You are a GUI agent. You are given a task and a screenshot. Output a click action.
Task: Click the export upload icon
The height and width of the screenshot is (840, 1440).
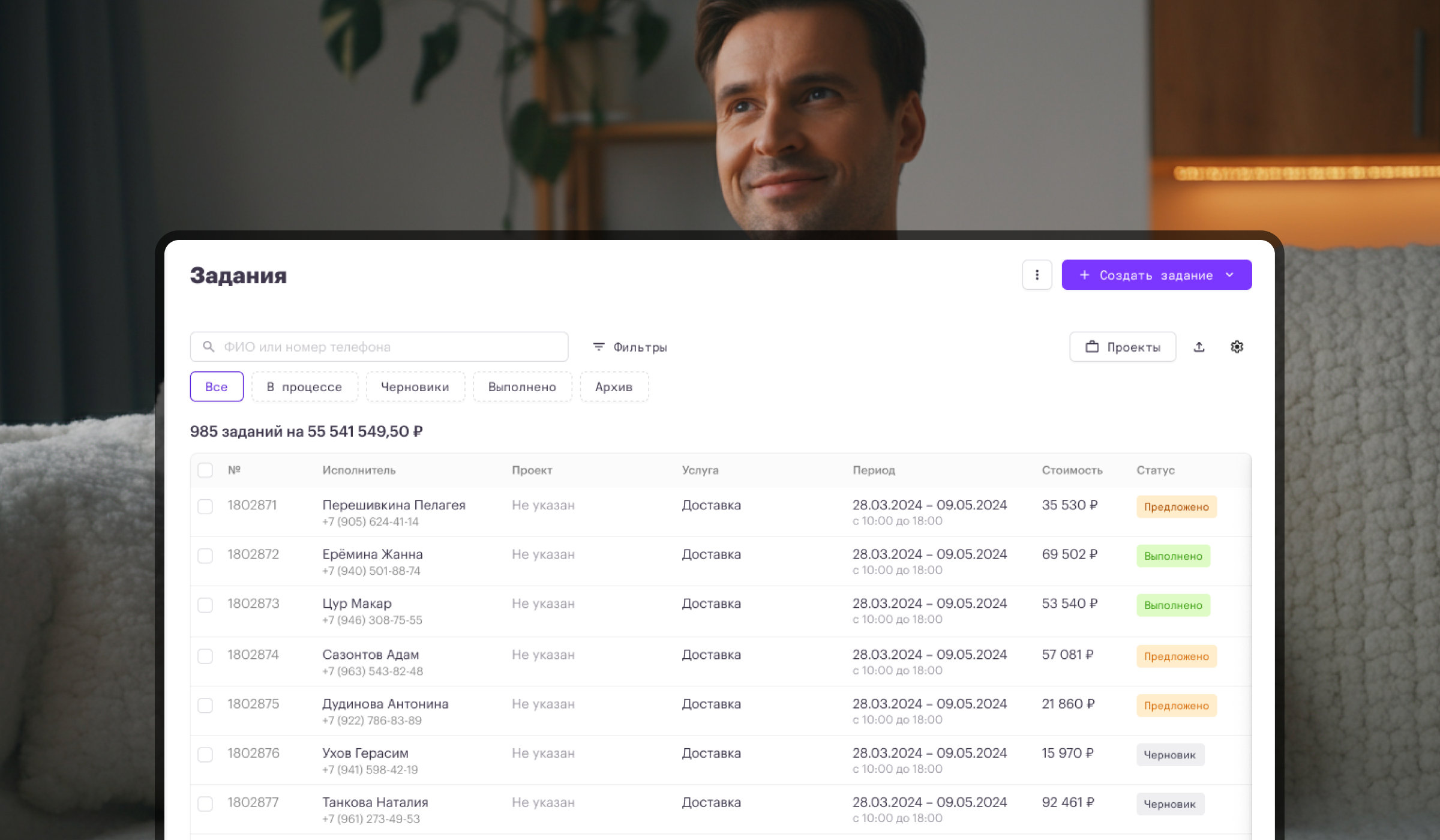tap(1199, 347)
